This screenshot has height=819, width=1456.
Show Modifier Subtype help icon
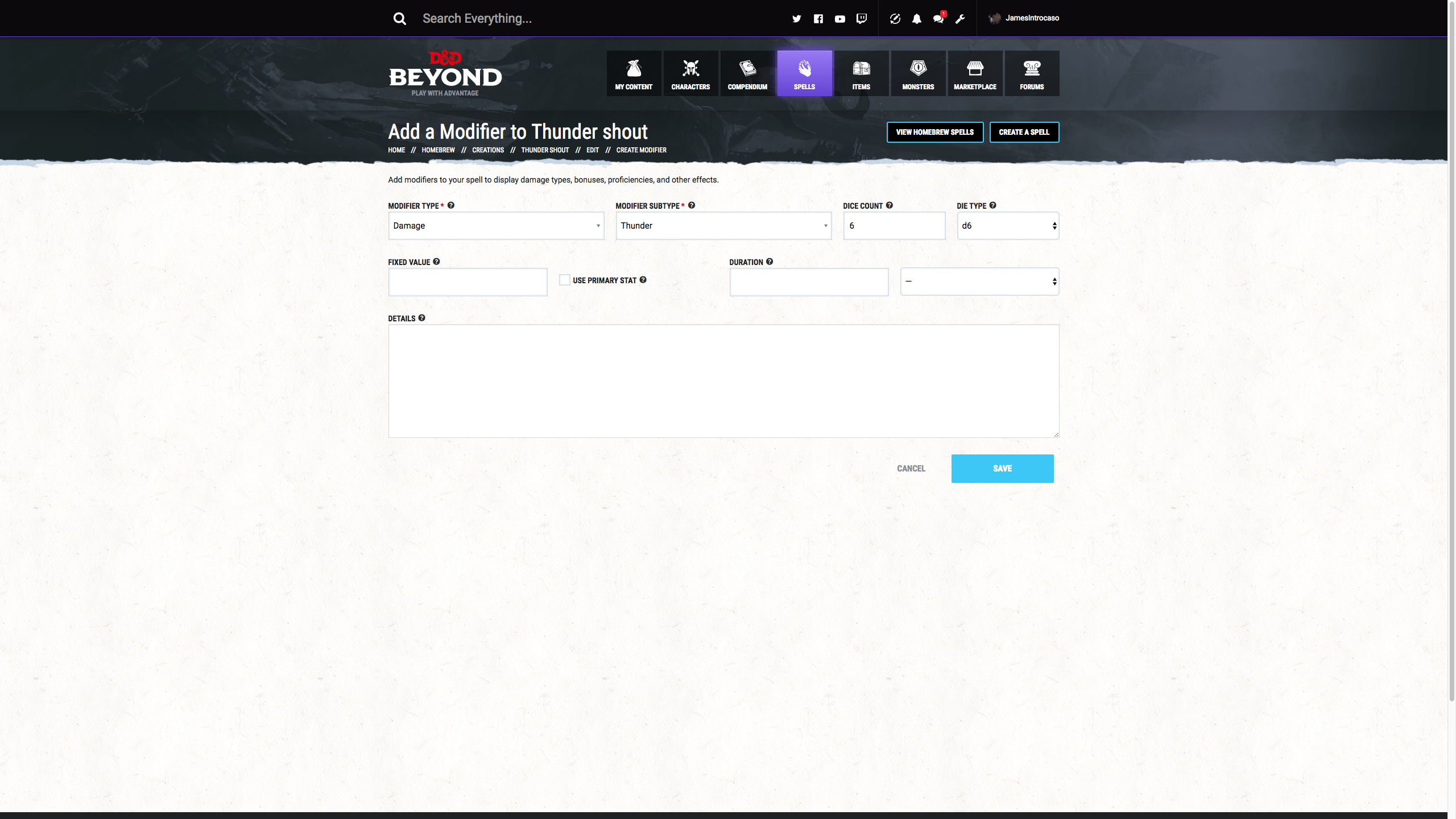(692, 205)
